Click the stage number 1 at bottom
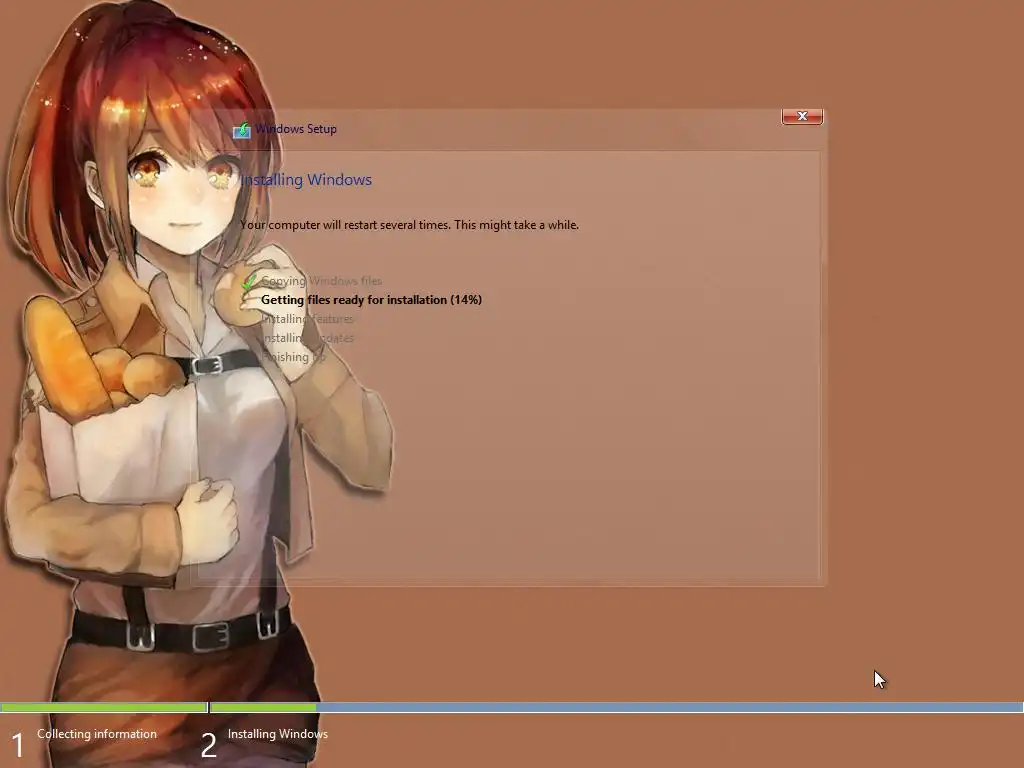 pyautogui.click(x=18, y=746)
